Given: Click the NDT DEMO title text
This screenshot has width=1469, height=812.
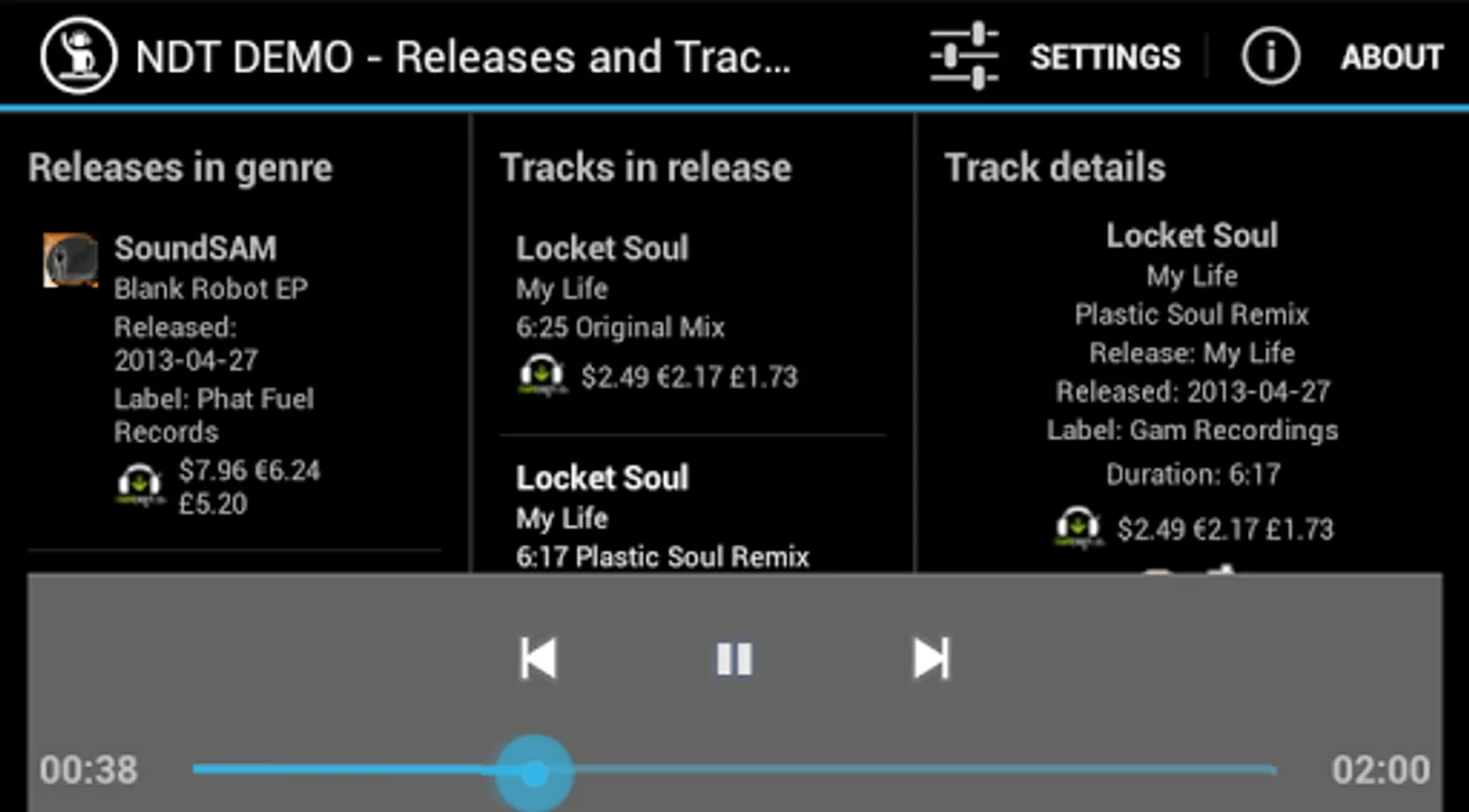Looking at the screenshot, I should click(x=463, y=57).
